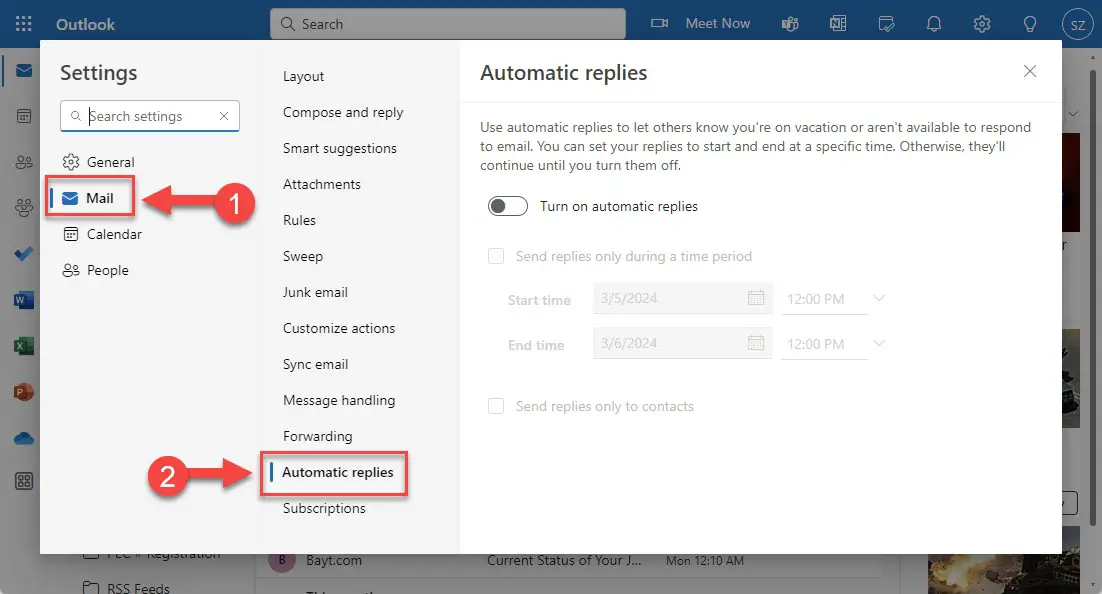Click the Search settings input
This screenshot has height=594, width=1102.
point(150,116)
